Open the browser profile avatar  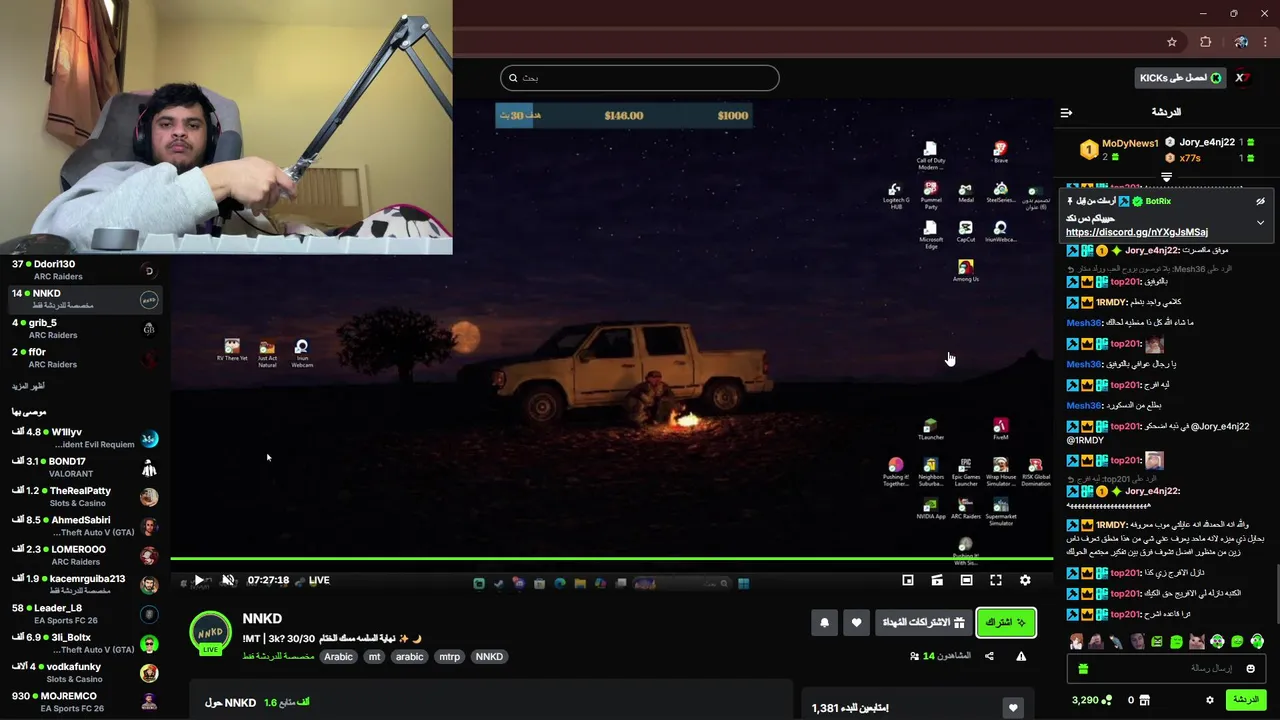(1241, 42)
